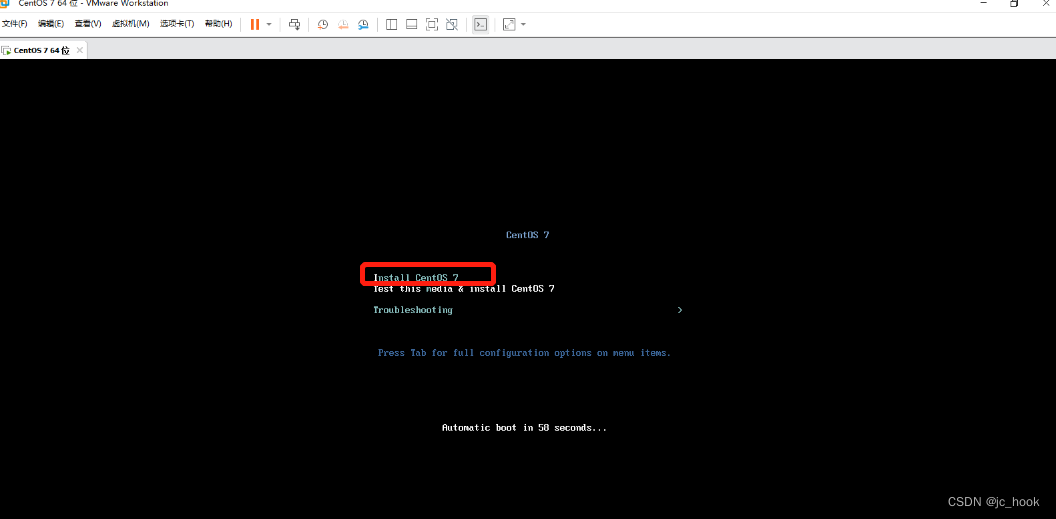Take a snapshot of the virtual machine

point(323,24)
